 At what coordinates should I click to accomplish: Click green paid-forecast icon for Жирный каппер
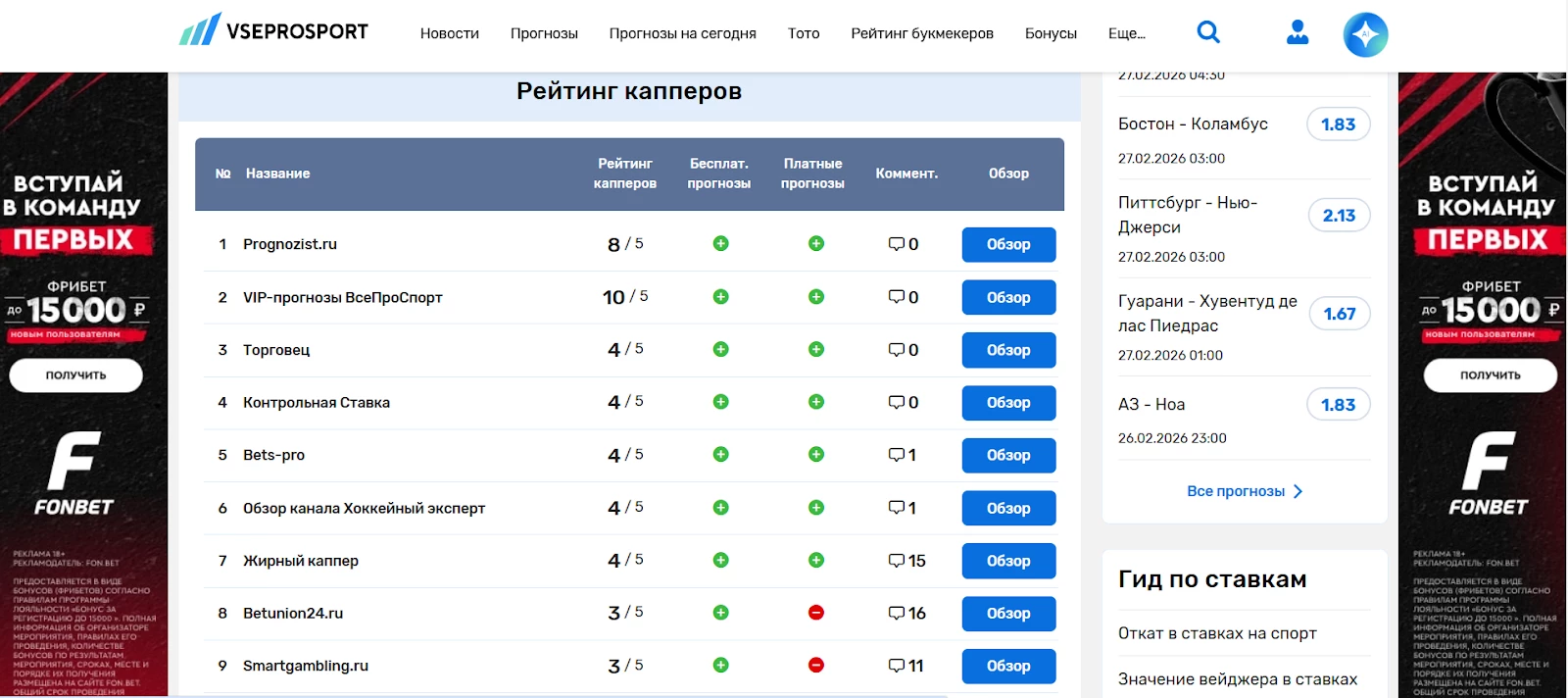point(815,560)
